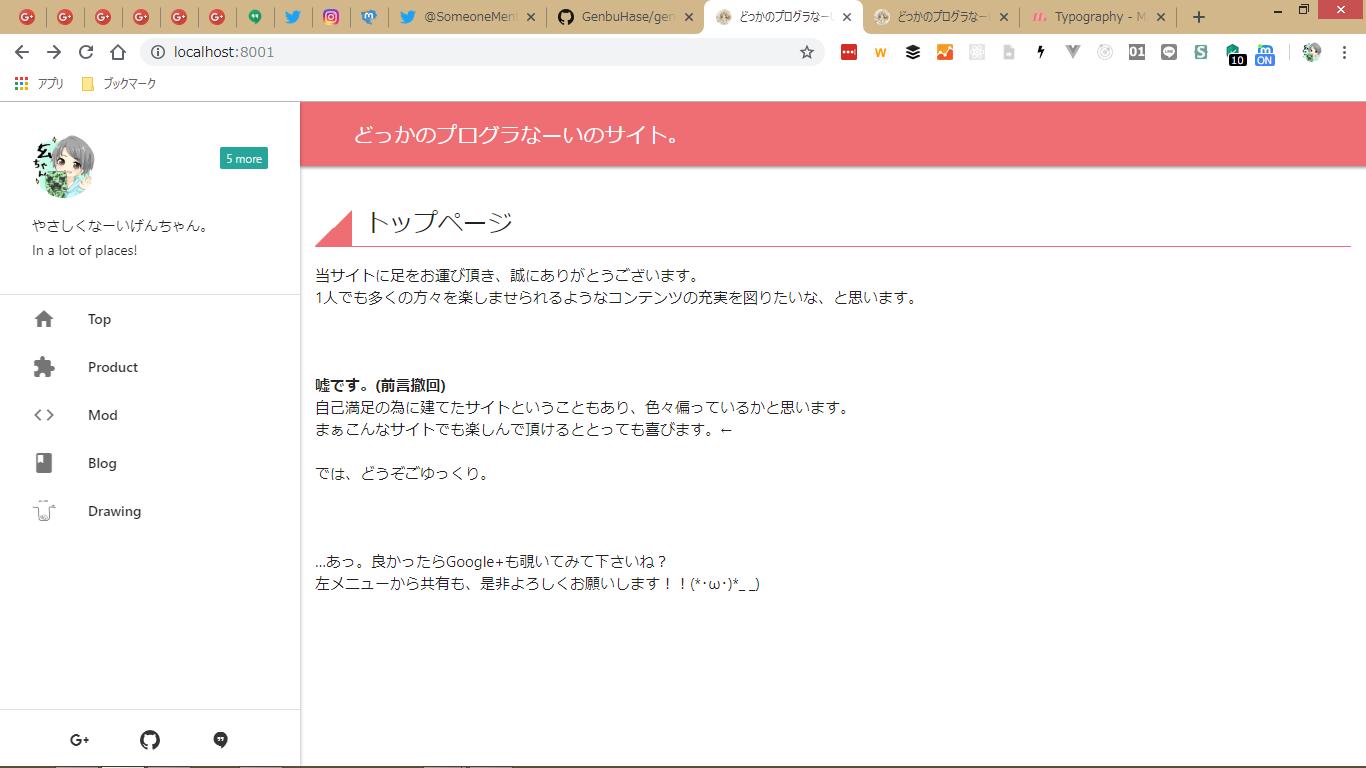Select Blog from the sidebar menu
The image size is (1366, 768).
pyautogui.click(x=150, y=463)
